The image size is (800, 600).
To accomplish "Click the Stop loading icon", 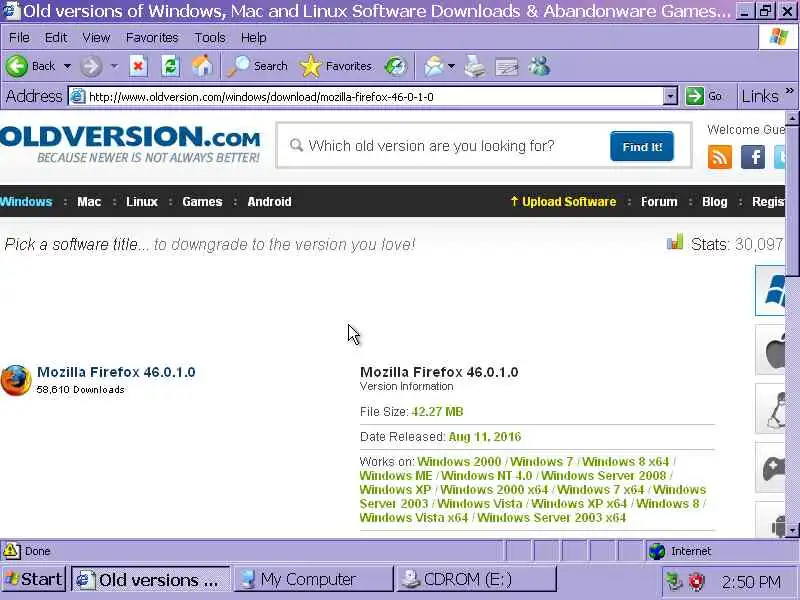I will pos(138,66).
